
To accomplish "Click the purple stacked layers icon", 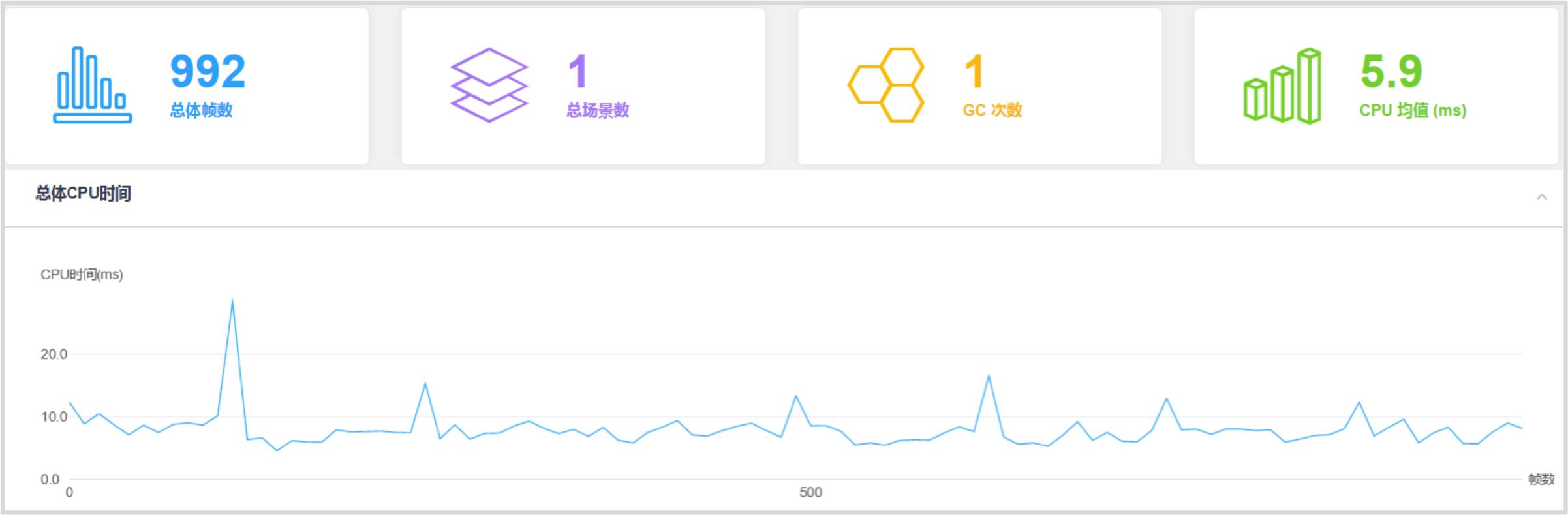I will (489, 85).
